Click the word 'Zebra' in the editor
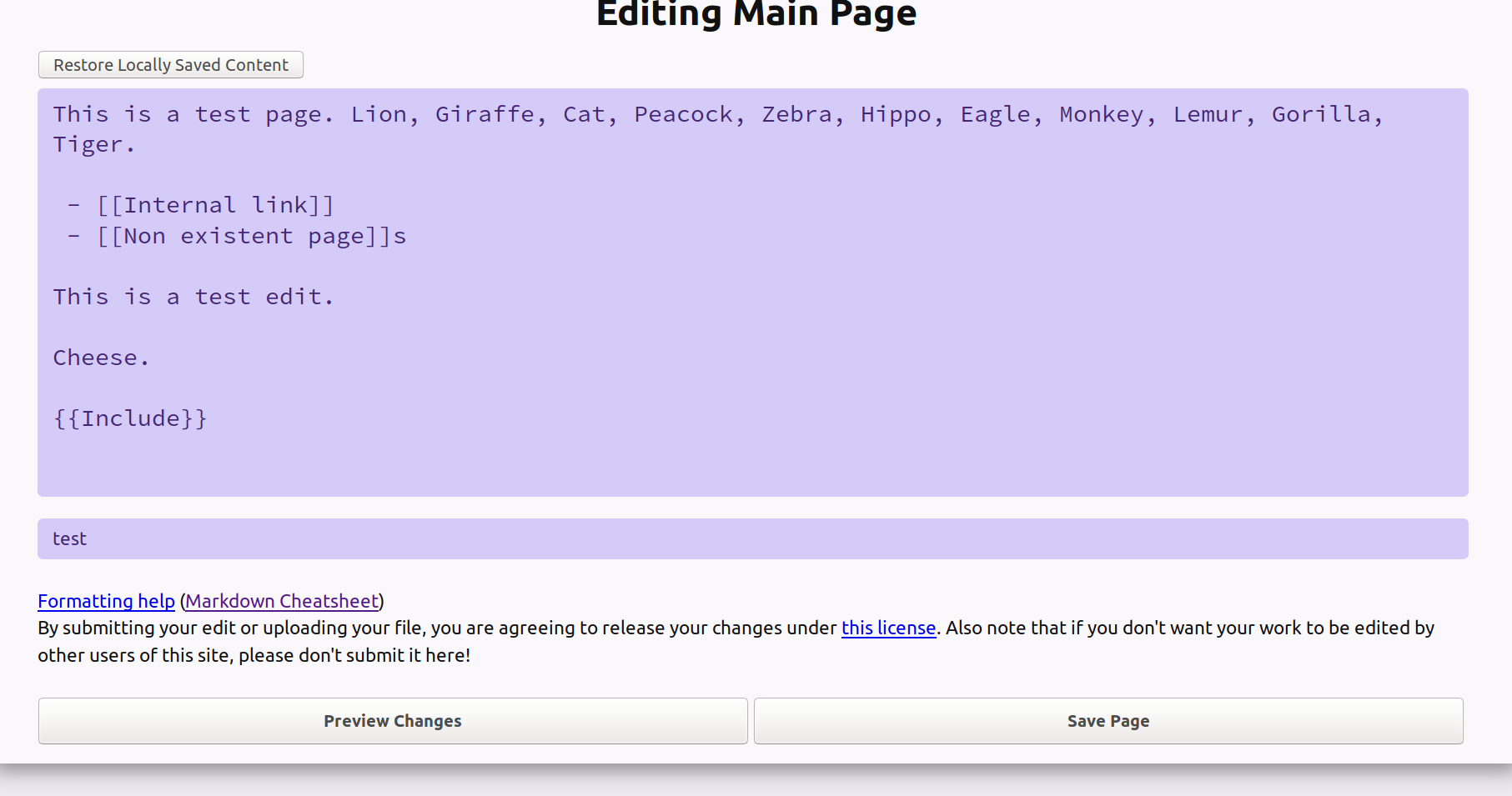The height and width of the screenshot is (796, 1512). (x=796, y=114)
